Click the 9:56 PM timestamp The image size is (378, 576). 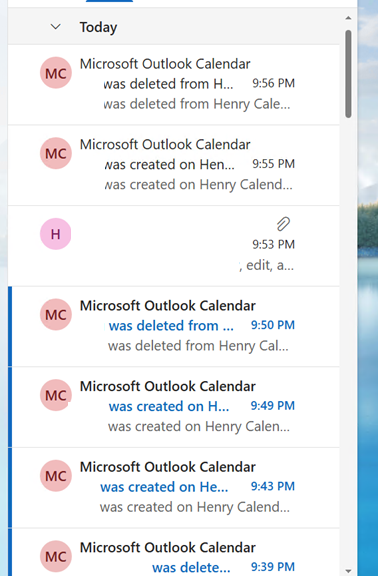point(273,83)
